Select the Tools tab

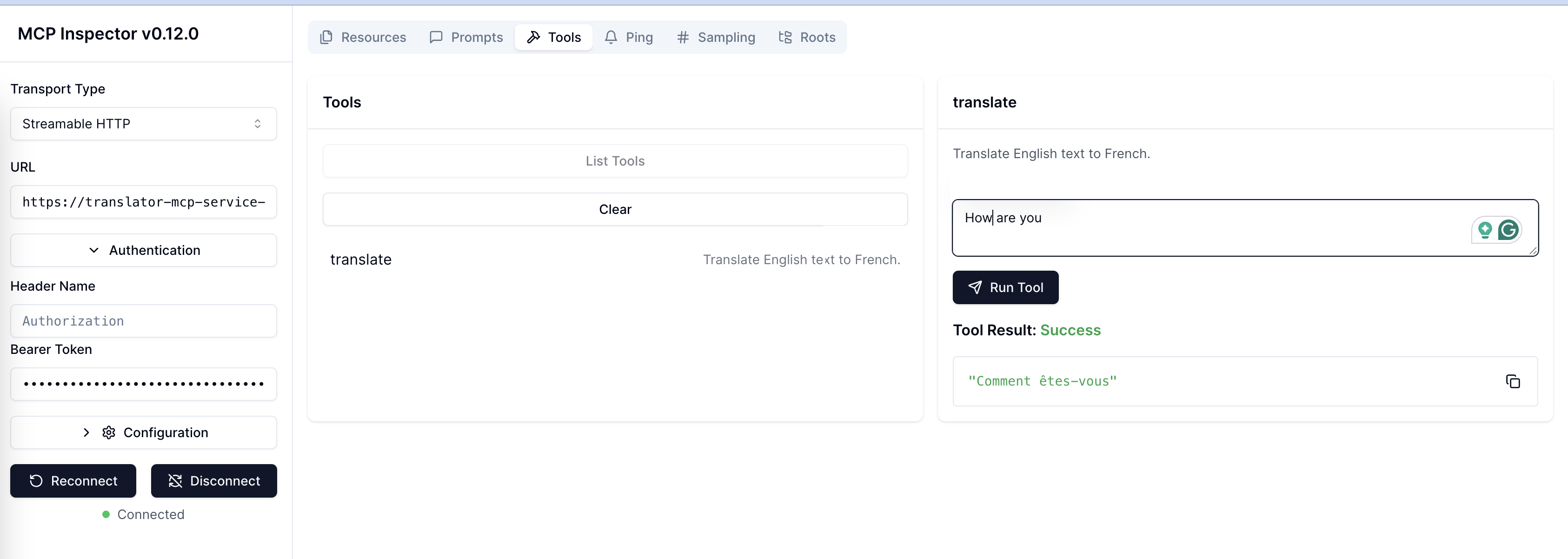pos(553,37)
